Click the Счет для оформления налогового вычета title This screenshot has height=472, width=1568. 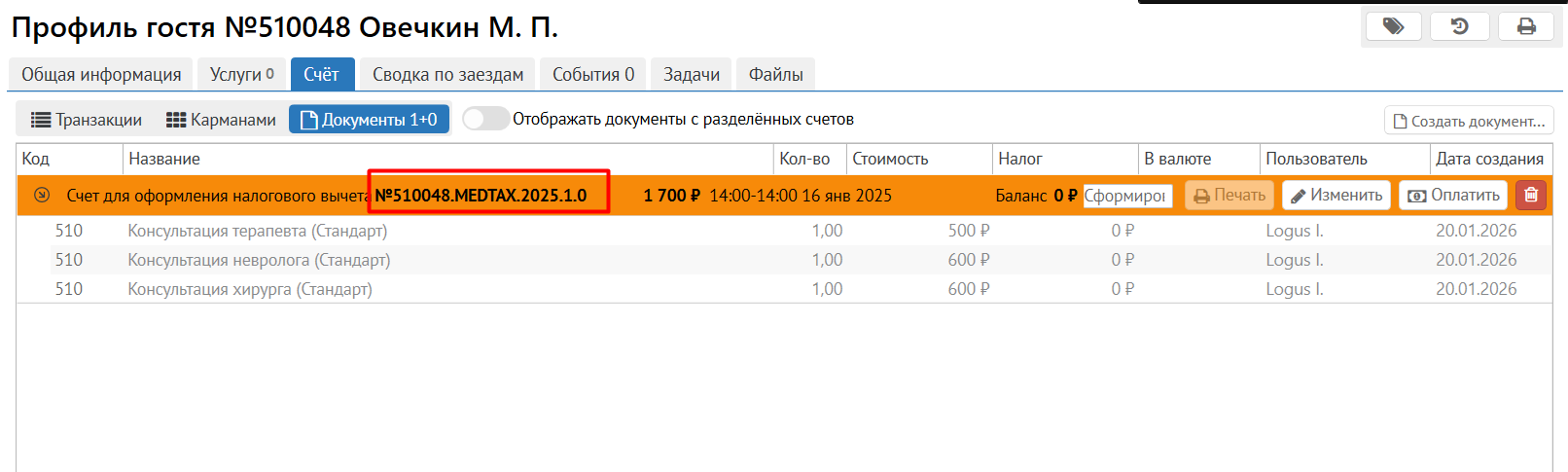218,196
